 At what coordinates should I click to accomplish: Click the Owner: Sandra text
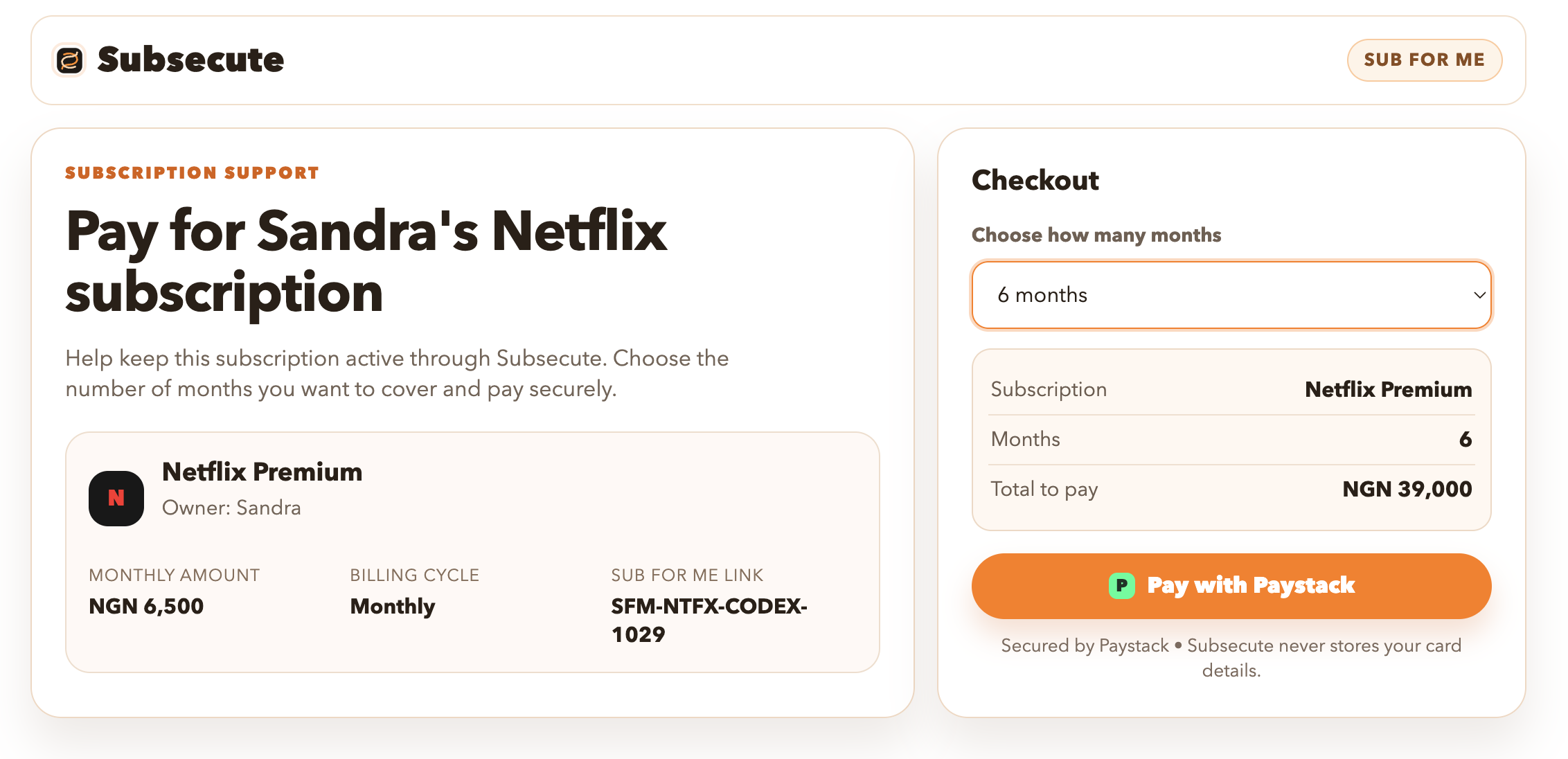point(231,508)
